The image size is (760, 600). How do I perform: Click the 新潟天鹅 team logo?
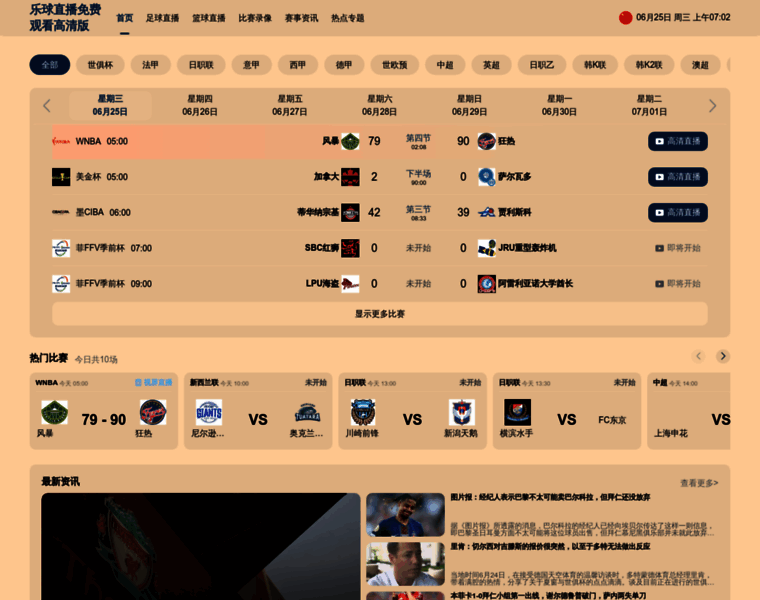(461, 412)
